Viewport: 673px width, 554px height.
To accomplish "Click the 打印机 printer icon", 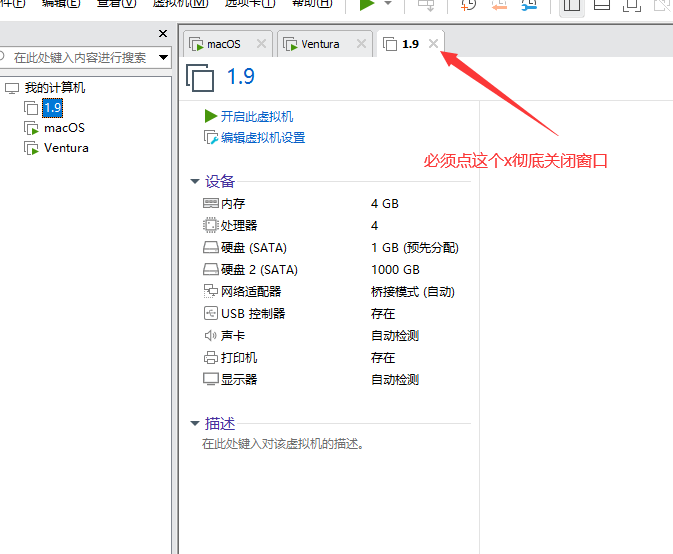I will 211,357.
